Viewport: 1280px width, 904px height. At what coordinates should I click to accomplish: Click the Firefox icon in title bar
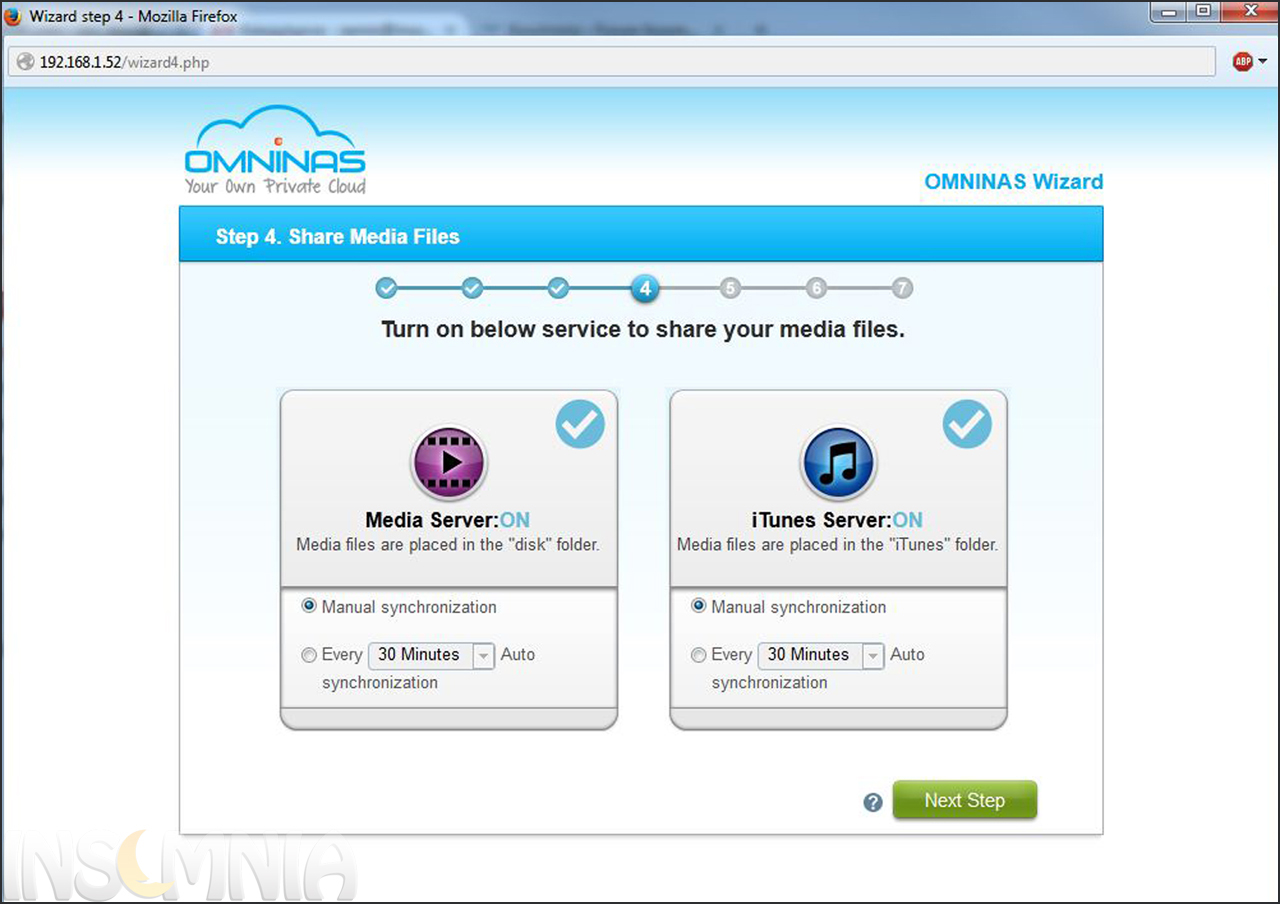click(14, 16)
